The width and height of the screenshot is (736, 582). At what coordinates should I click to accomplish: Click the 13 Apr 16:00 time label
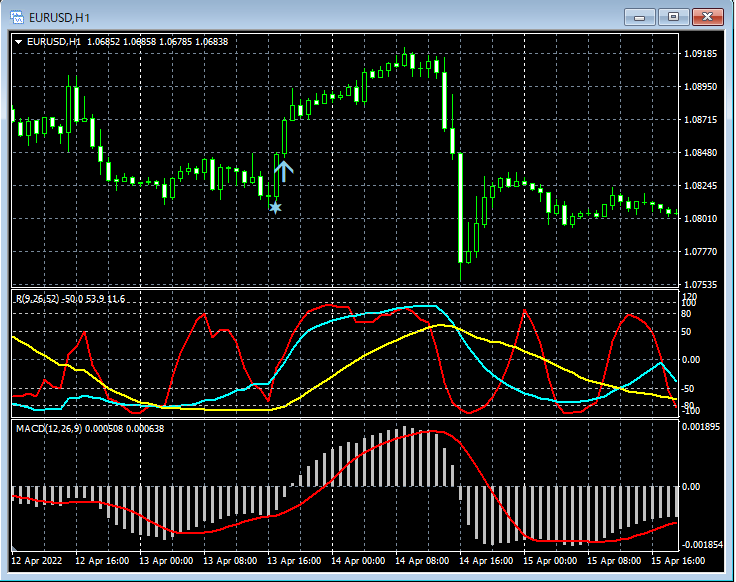(x=294, y=561)
